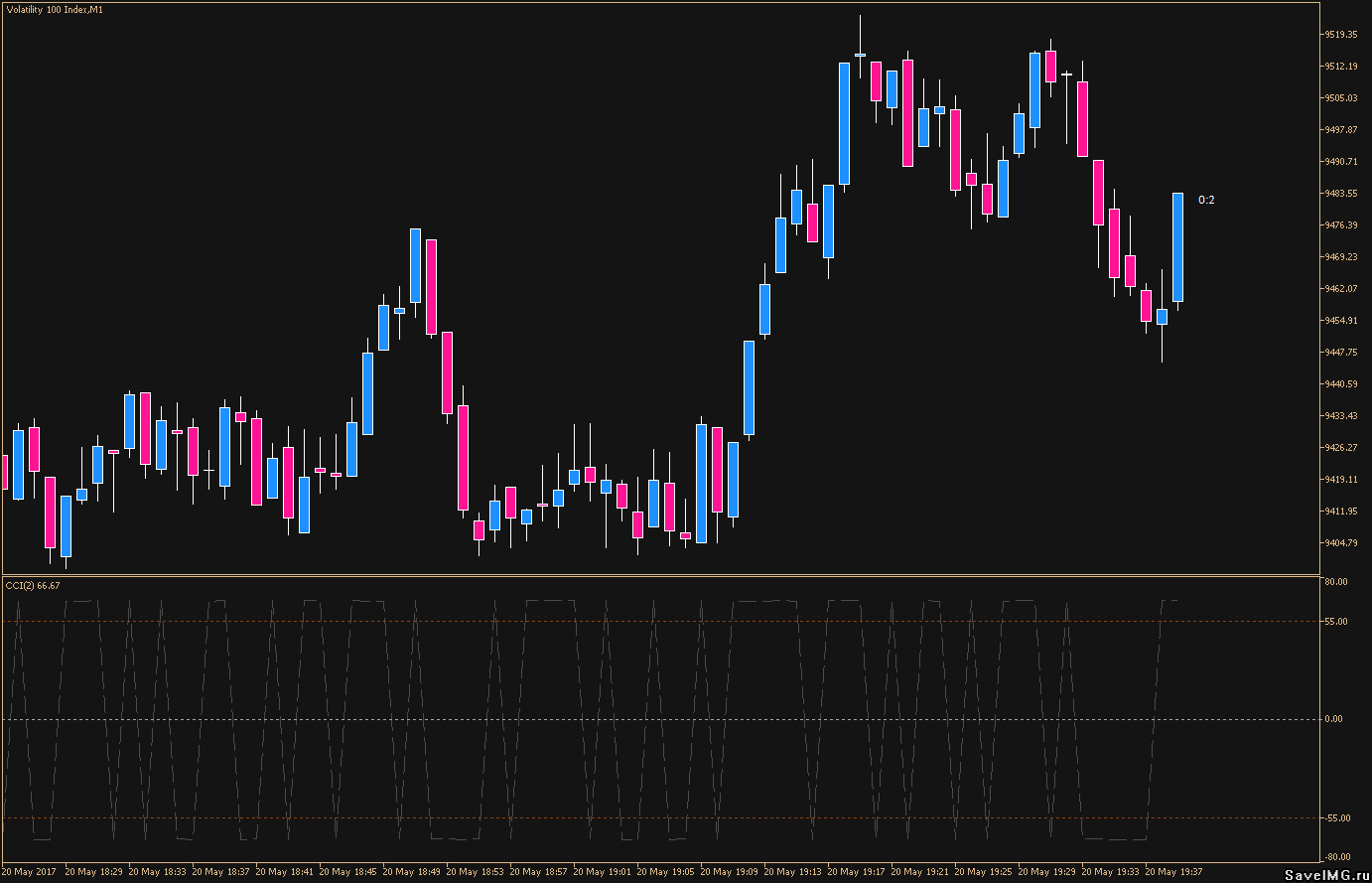Image resolution: width=1372 pixels, height=883 pixels.
Task: Select the 9519.35 price axis label
Action: click(1340, 35)
